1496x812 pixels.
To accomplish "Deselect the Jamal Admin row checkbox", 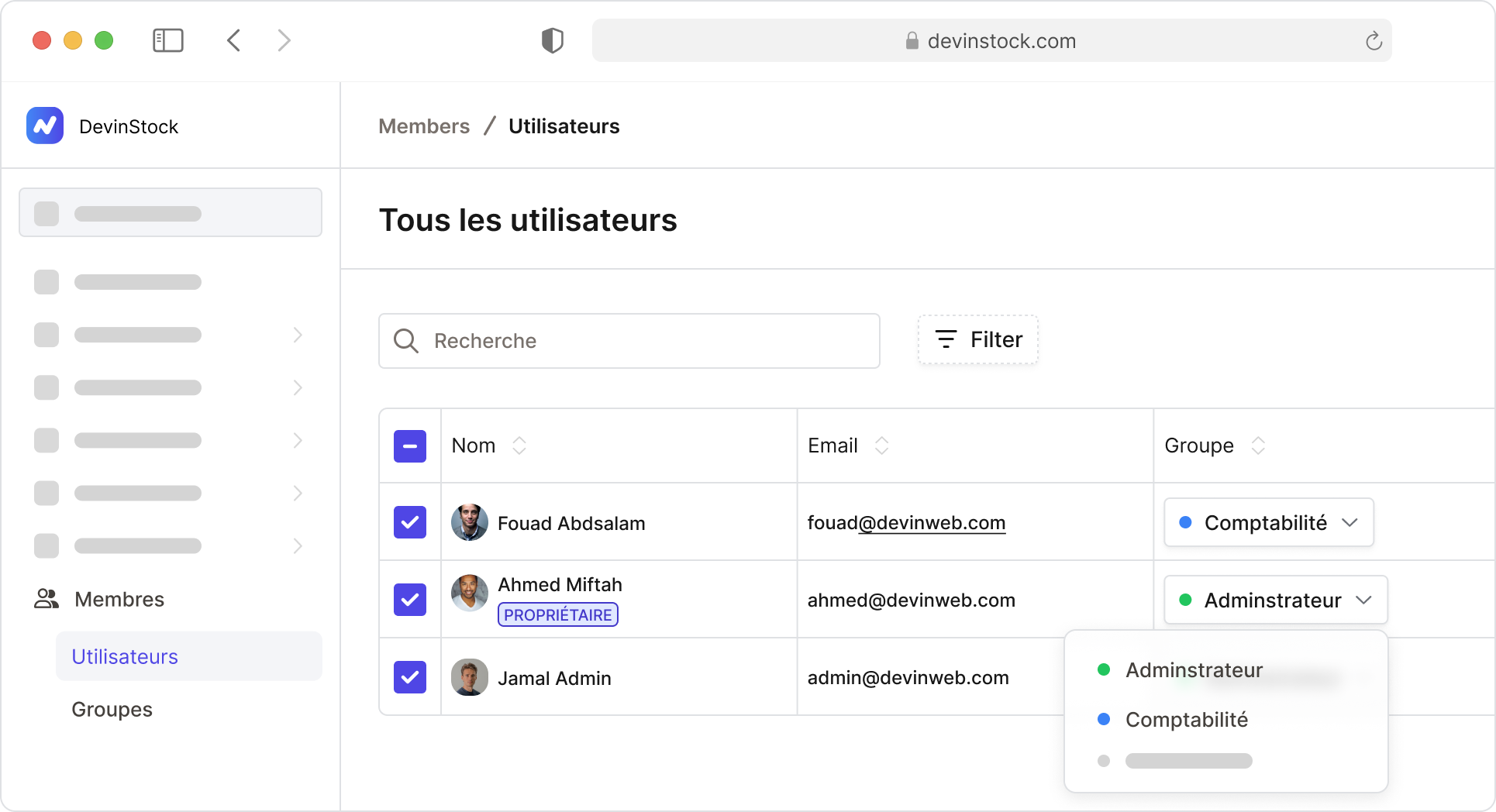I will [410, 677].
